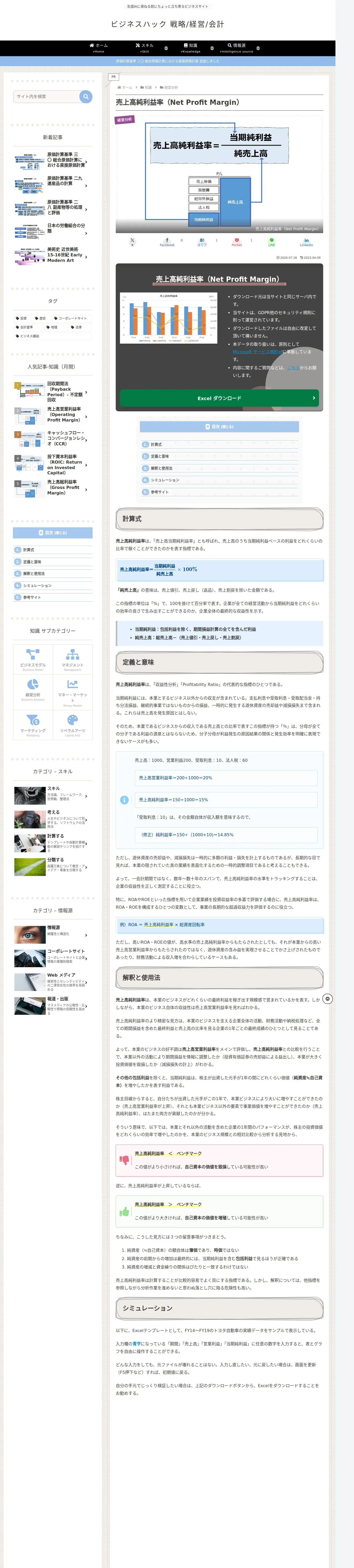The height and width of the screenshot is (1568, 354).
Task: Click the search magnifier button in sidebar
Action: (86, 96)
